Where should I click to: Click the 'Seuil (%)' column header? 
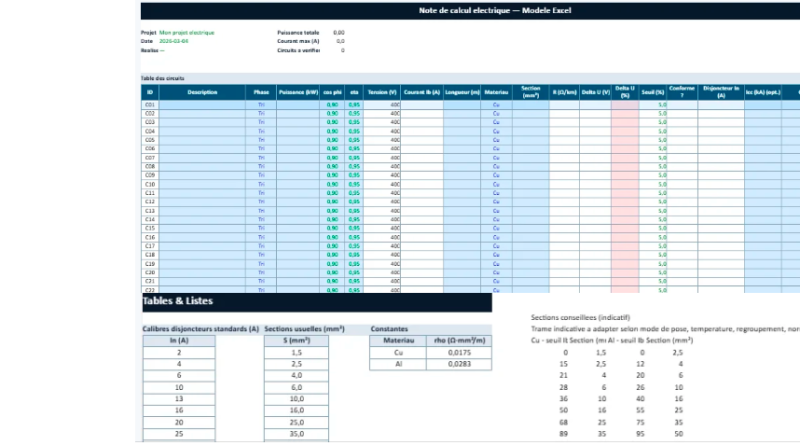click(653, 92)
